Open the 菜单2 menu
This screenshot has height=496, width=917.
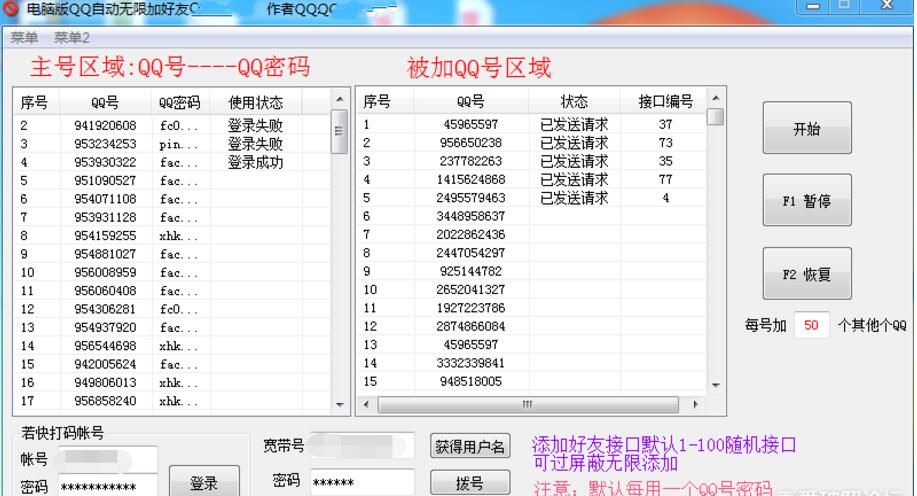(x=71, y=38)
